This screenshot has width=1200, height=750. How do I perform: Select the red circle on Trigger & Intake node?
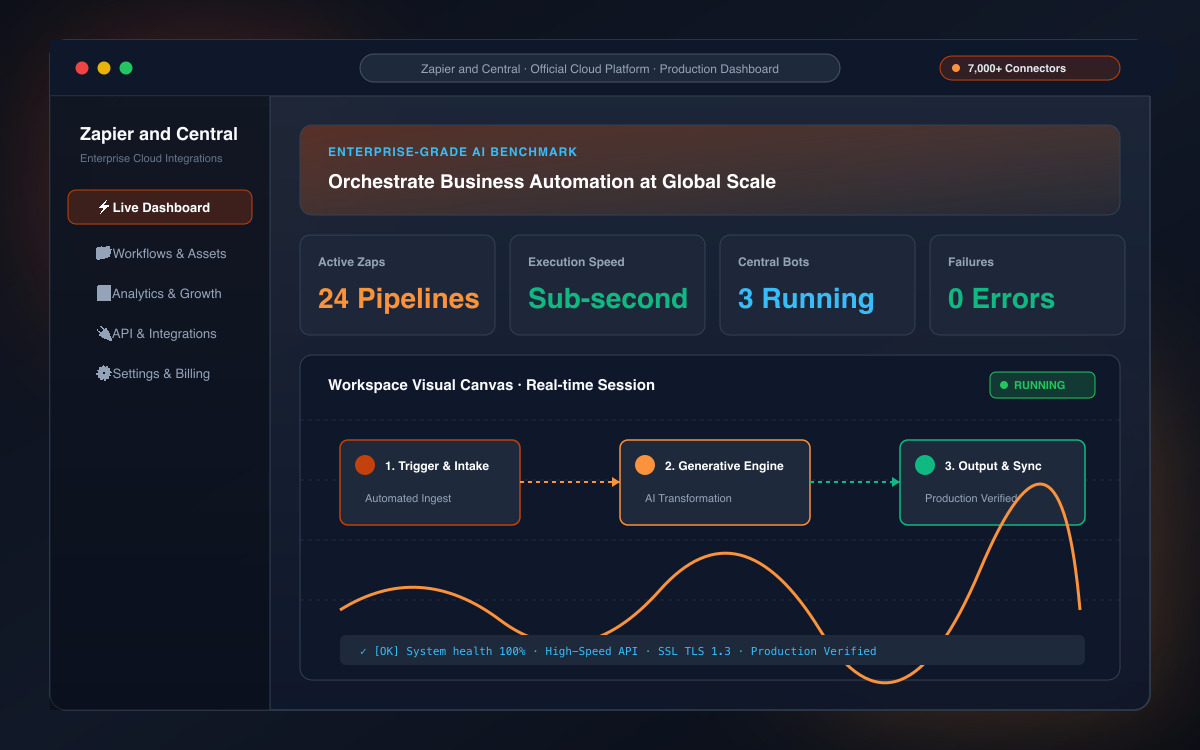pos(365,465)
